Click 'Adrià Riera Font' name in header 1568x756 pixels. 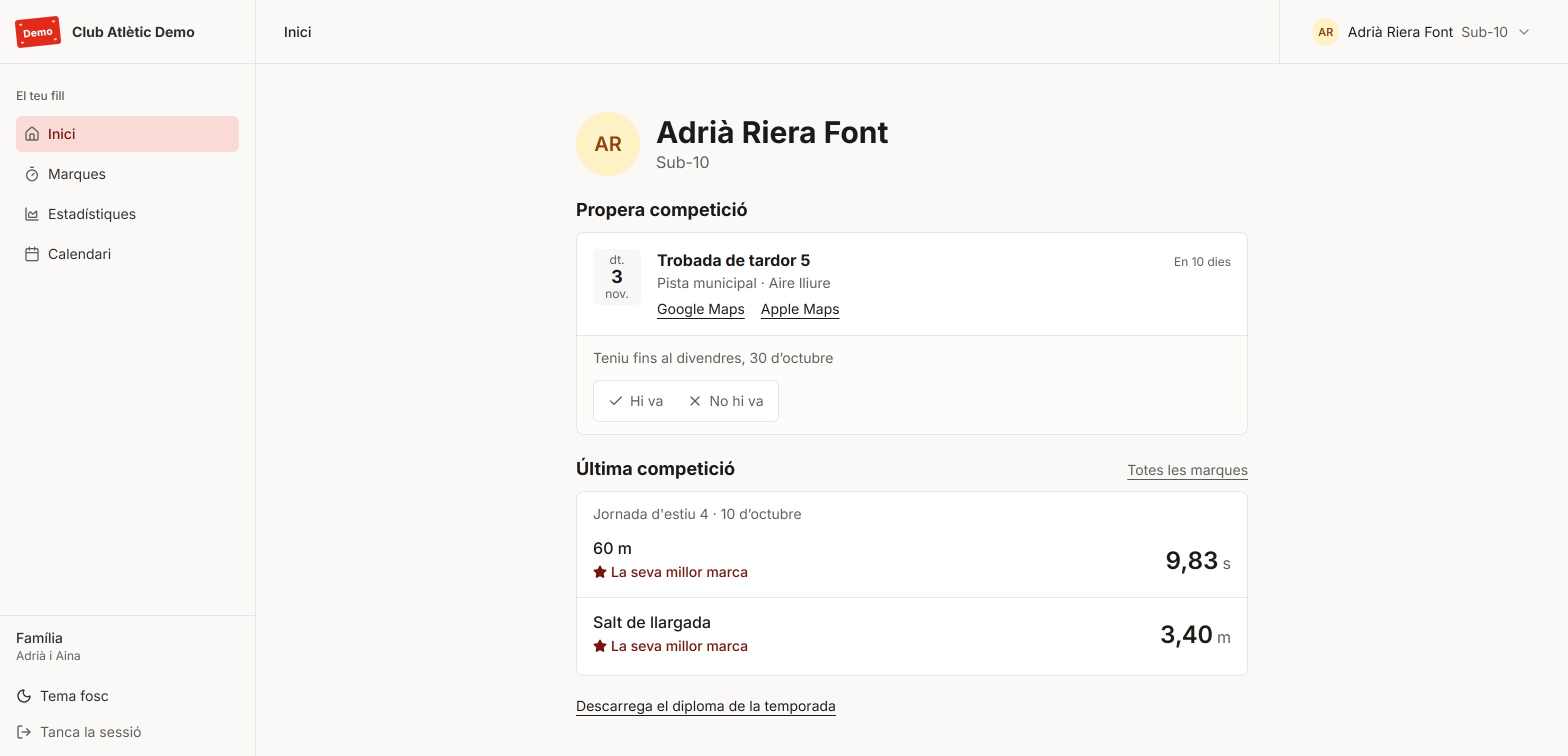tap(1400, 31)
